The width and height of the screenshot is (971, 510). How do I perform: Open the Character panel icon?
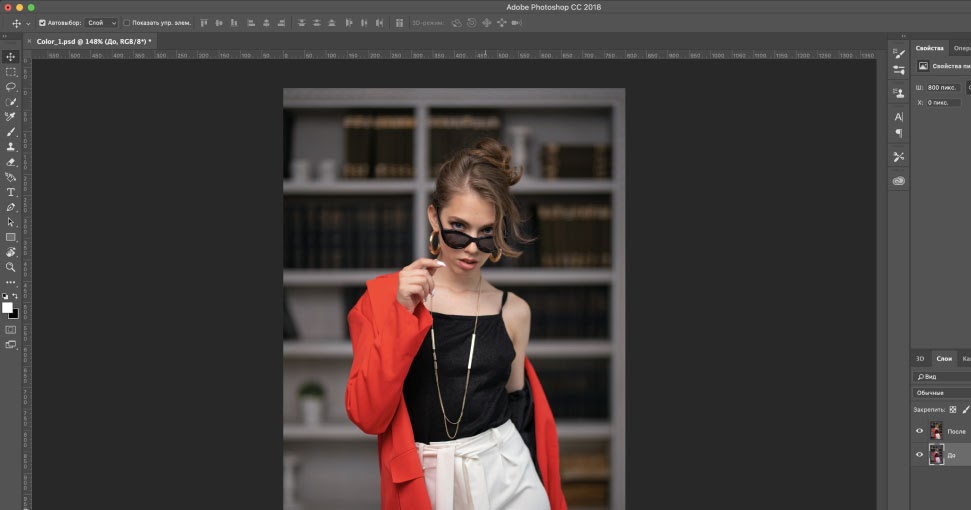click(898, 117)
